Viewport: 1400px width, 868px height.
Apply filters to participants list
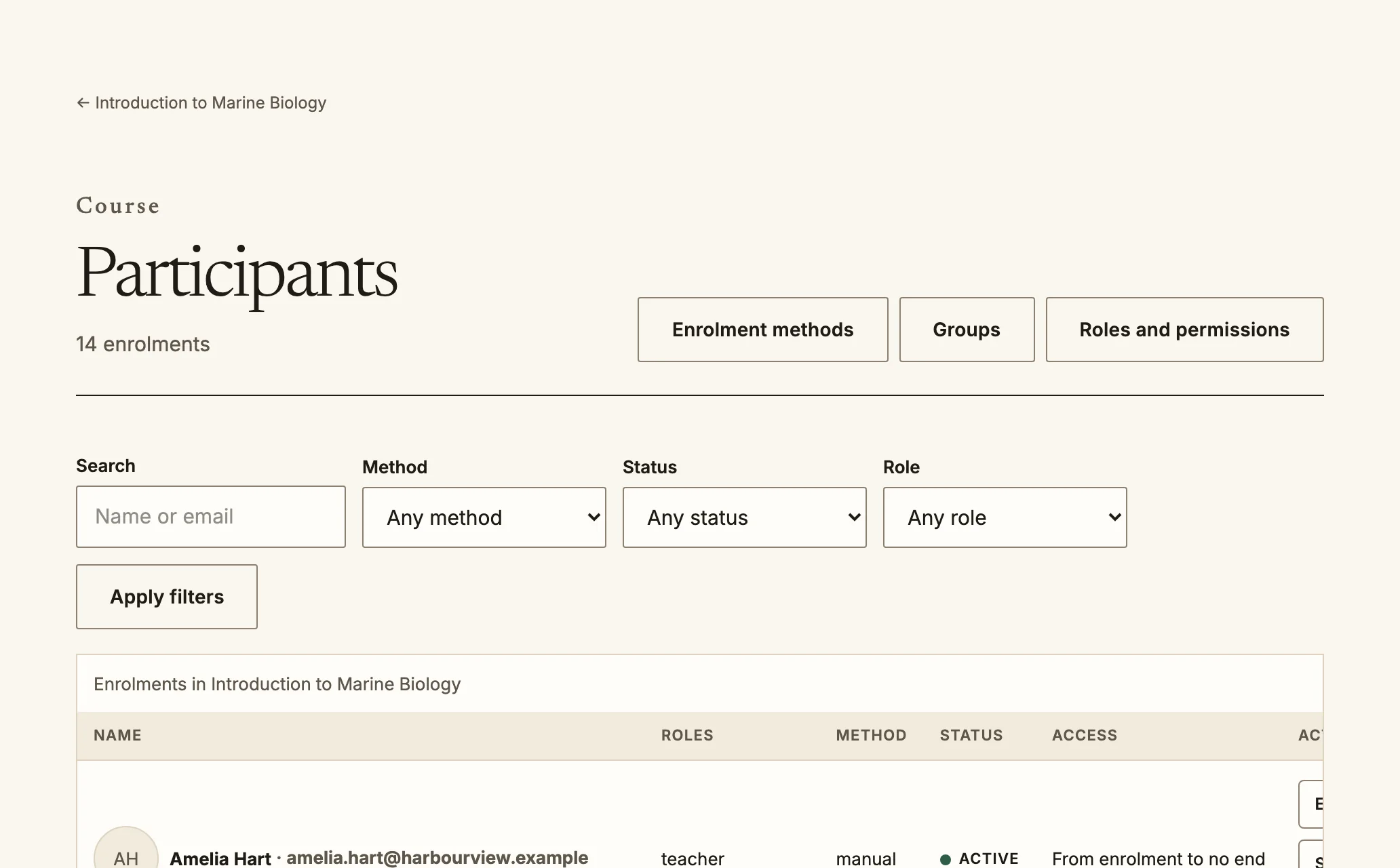pyautogui.click(x=167, y=597)
